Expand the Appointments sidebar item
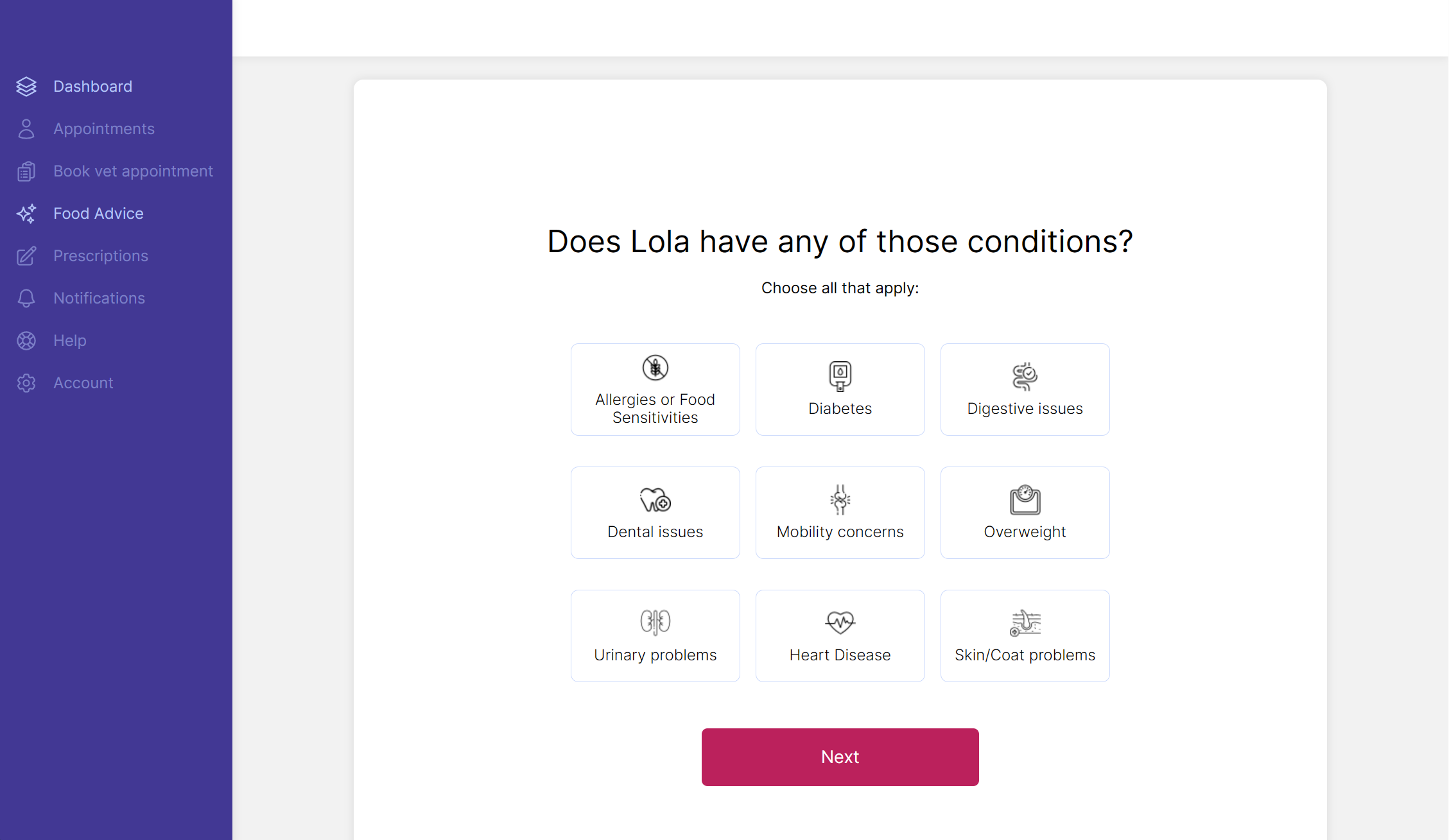This screenshot has width=1449, height=840. 103,128
